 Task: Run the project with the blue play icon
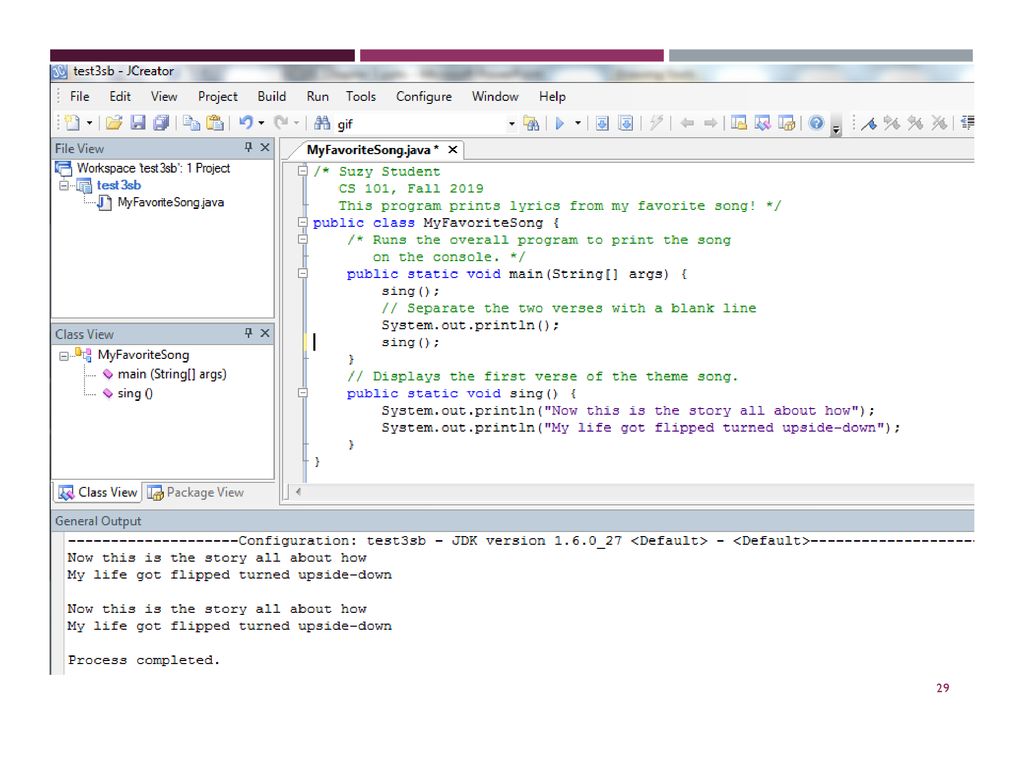pyautogui.click(x=560, y=123)
